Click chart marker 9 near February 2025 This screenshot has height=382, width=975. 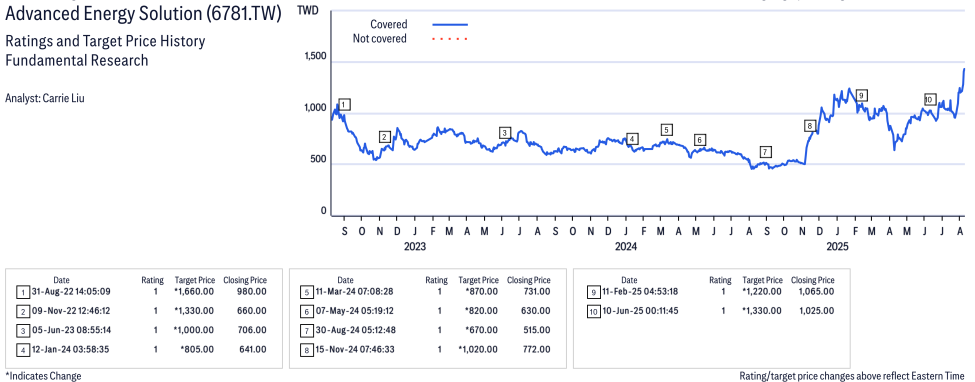861,95
